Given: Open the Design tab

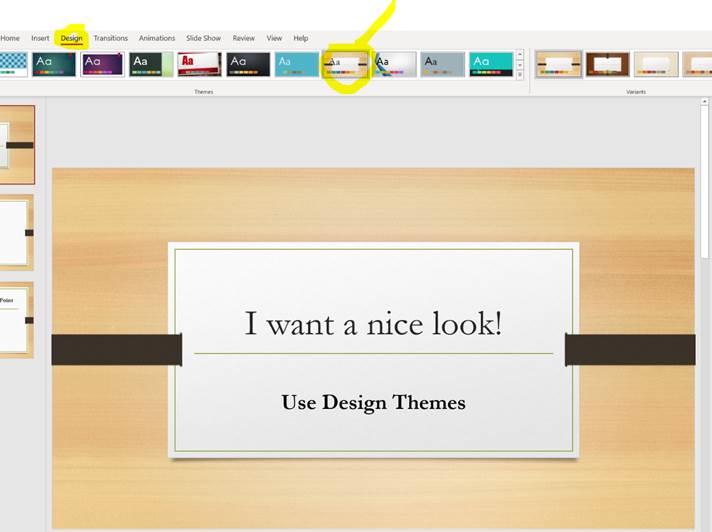Looking at the screenshot, I should pos(71,38).
